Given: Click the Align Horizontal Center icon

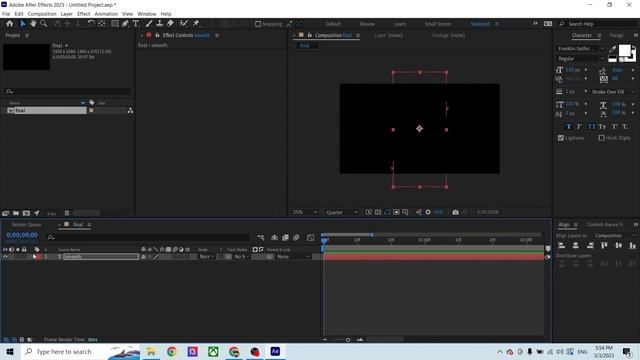Looking at the screenshot, I should click(576, 245).
